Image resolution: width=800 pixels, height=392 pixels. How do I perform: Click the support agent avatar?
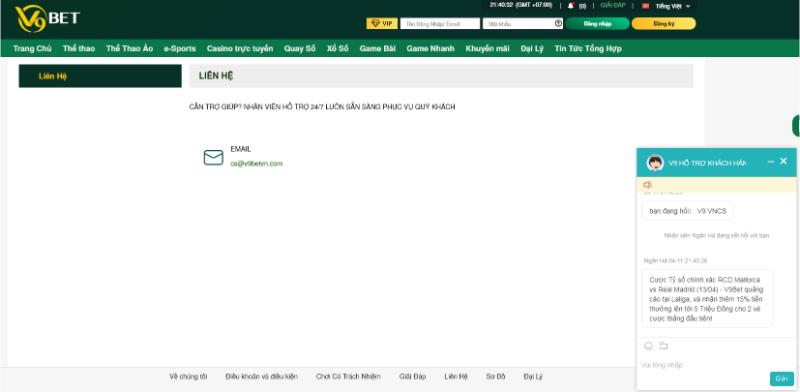coord(655,163)
